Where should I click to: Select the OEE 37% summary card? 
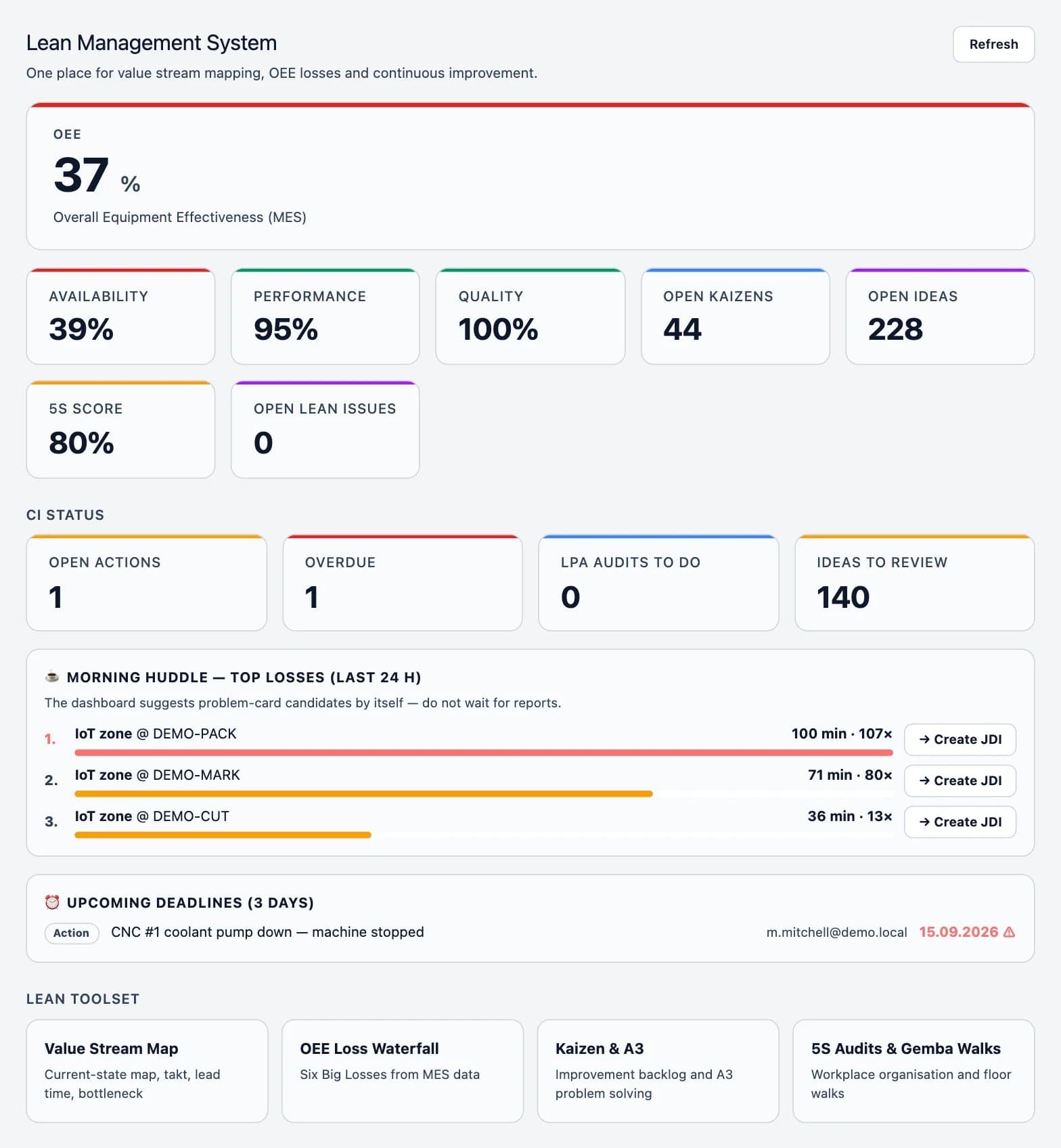tap(530, 176)
